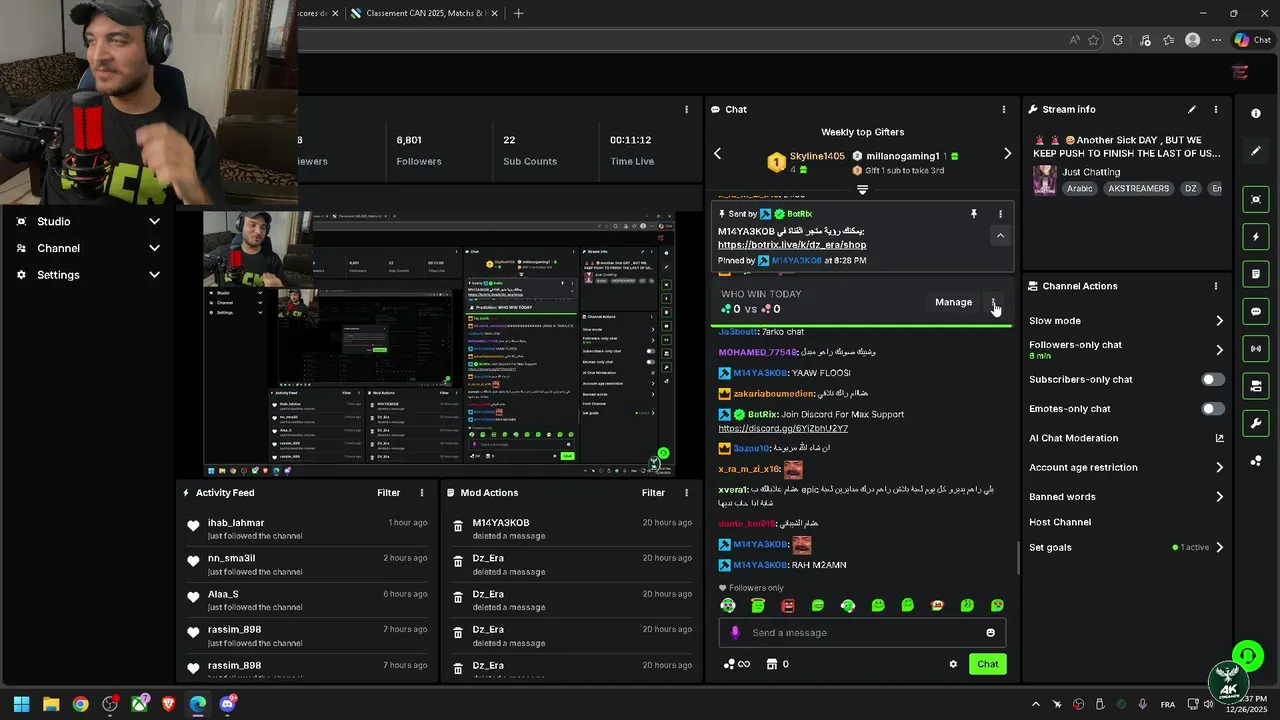Click the chat bubble sidebar icon
This screenshot has height=720, width=1280.
pos(1256,312)
